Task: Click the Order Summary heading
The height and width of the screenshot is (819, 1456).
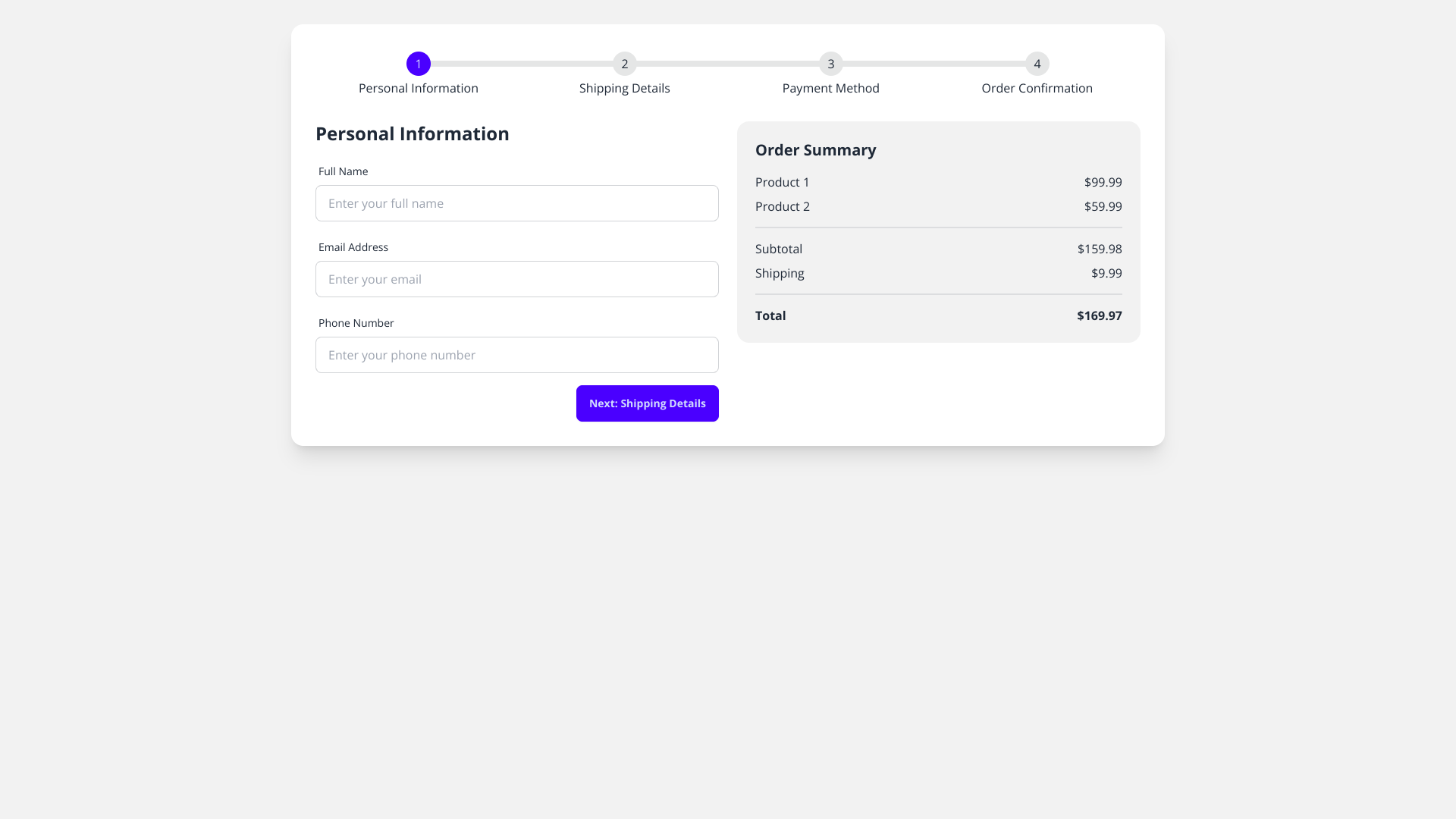Action: [x=816, y=150]
